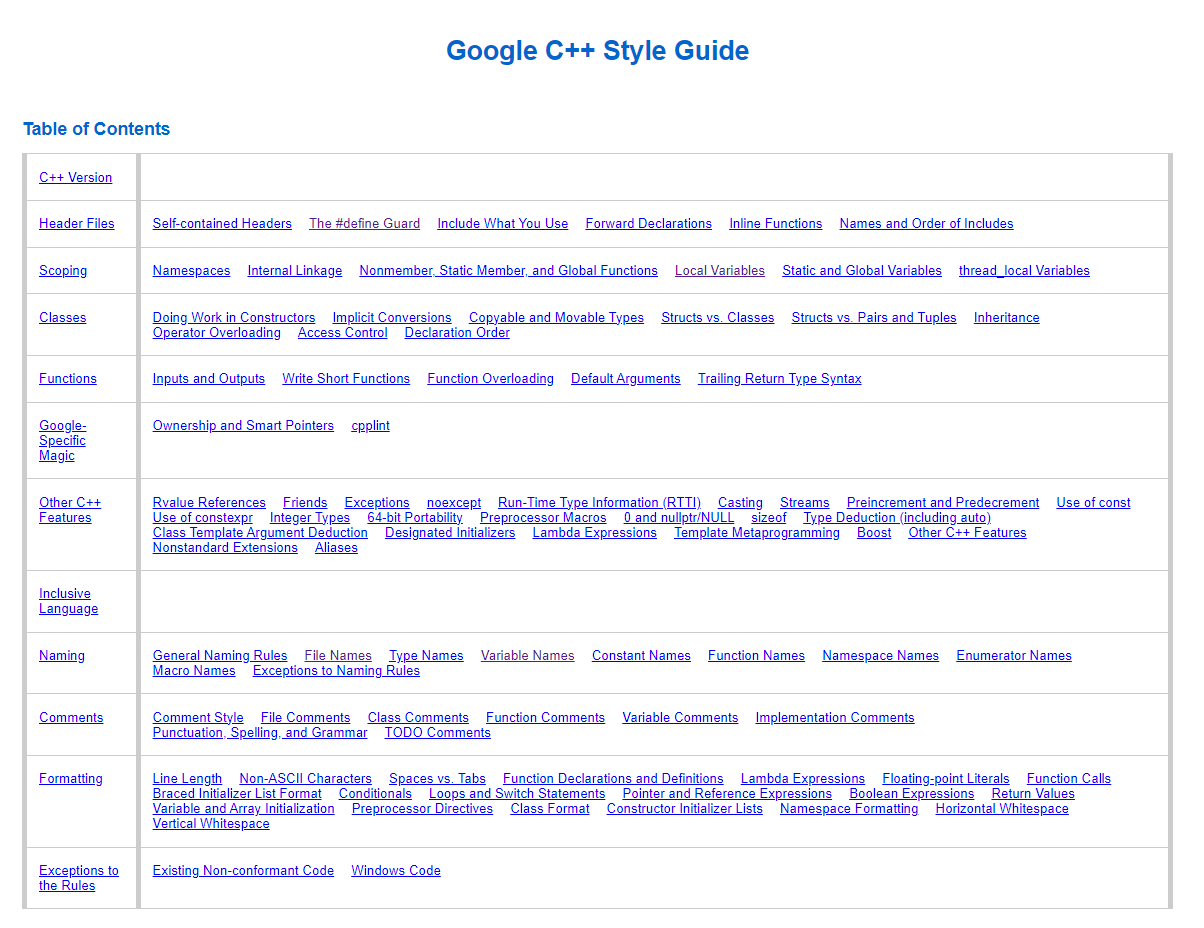Select the Lambda Expressions link in Other C++ Features

[x=594, y=533]
